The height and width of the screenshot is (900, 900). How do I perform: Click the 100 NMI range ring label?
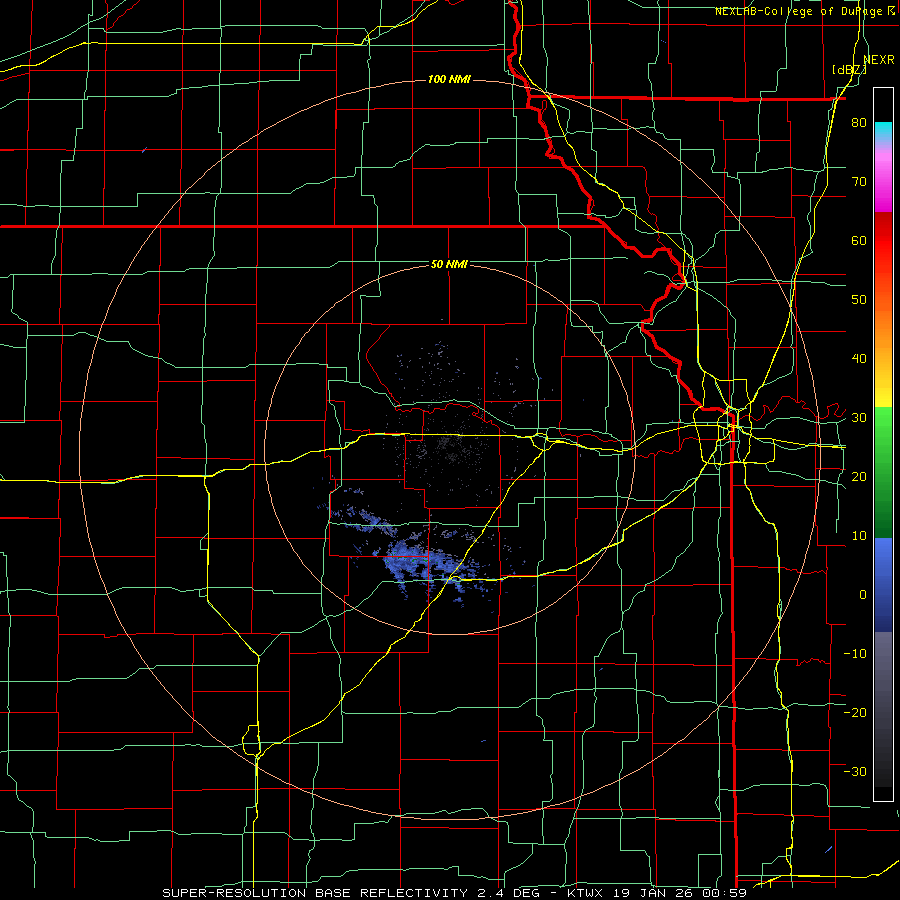(x=449, y=79)
